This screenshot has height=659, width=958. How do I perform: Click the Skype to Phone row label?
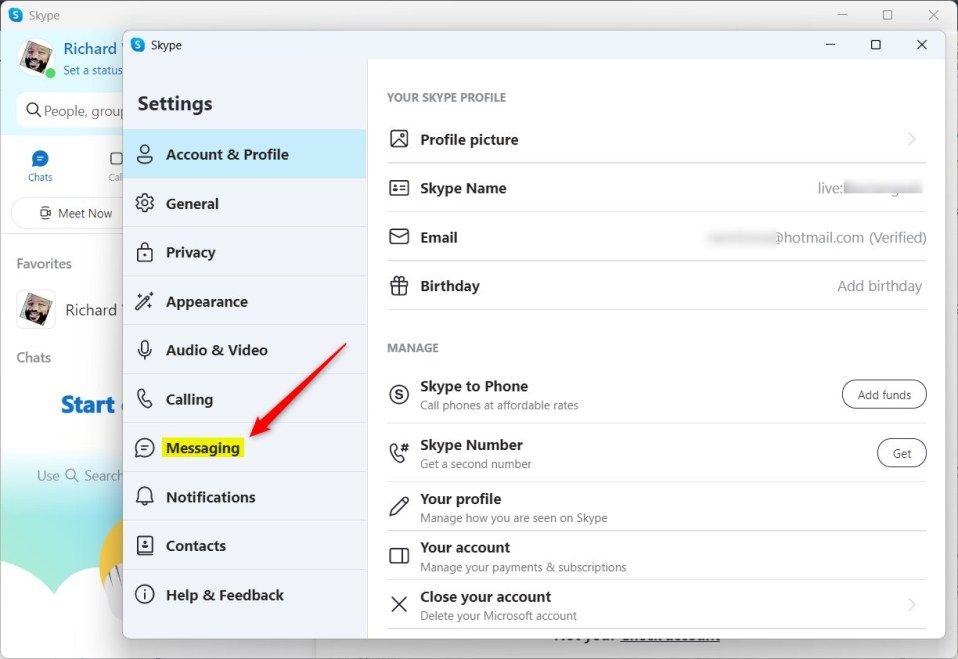(474, 386)
